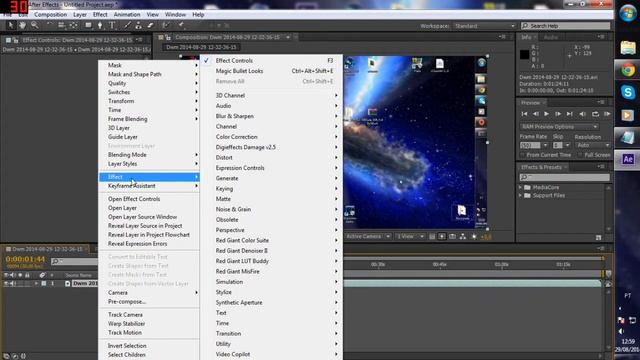Click the black color swatch in Info panel
640x360 pixels.
point(525,54)
